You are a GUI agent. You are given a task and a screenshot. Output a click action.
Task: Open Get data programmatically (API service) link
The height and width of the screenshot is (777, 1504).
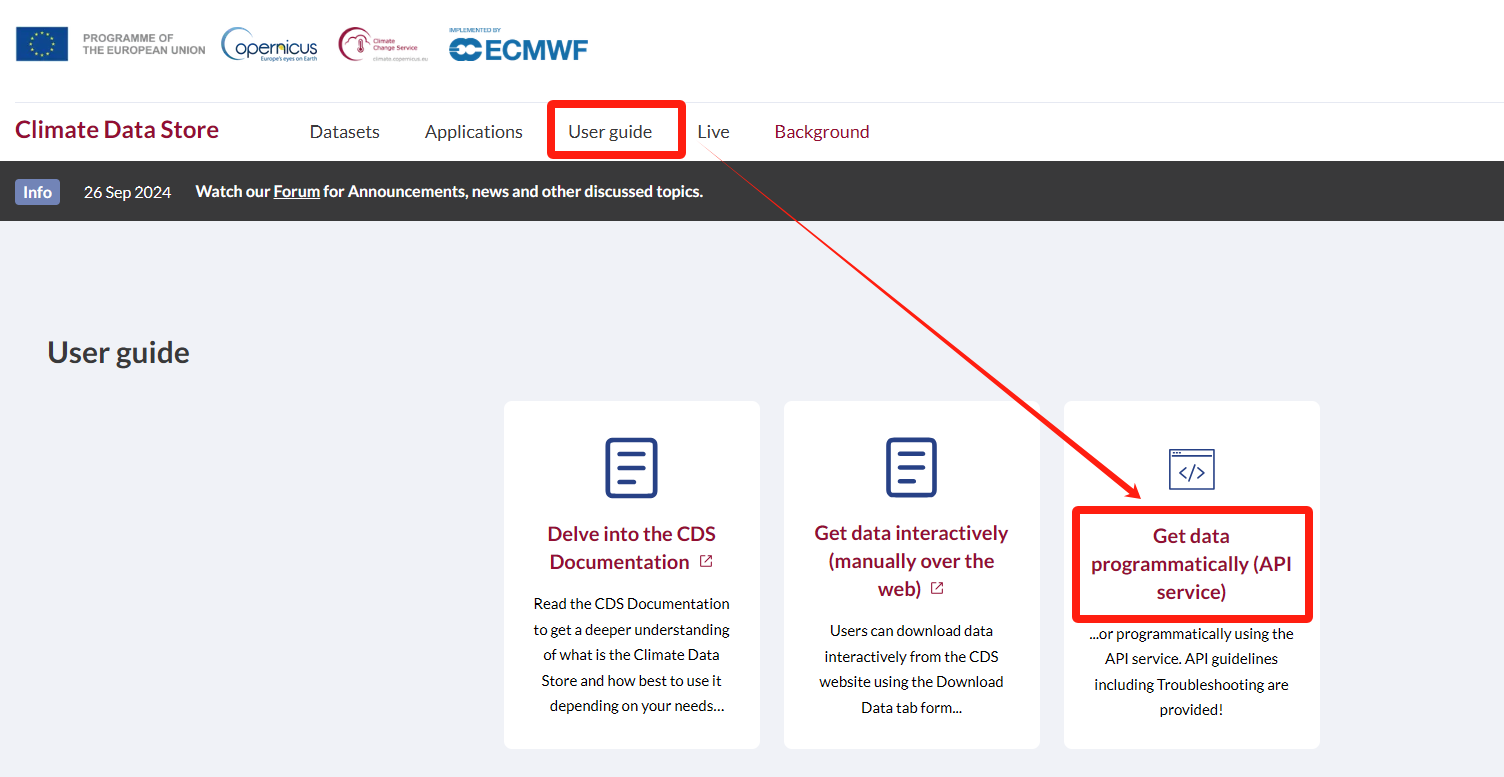click(1191, 564)
